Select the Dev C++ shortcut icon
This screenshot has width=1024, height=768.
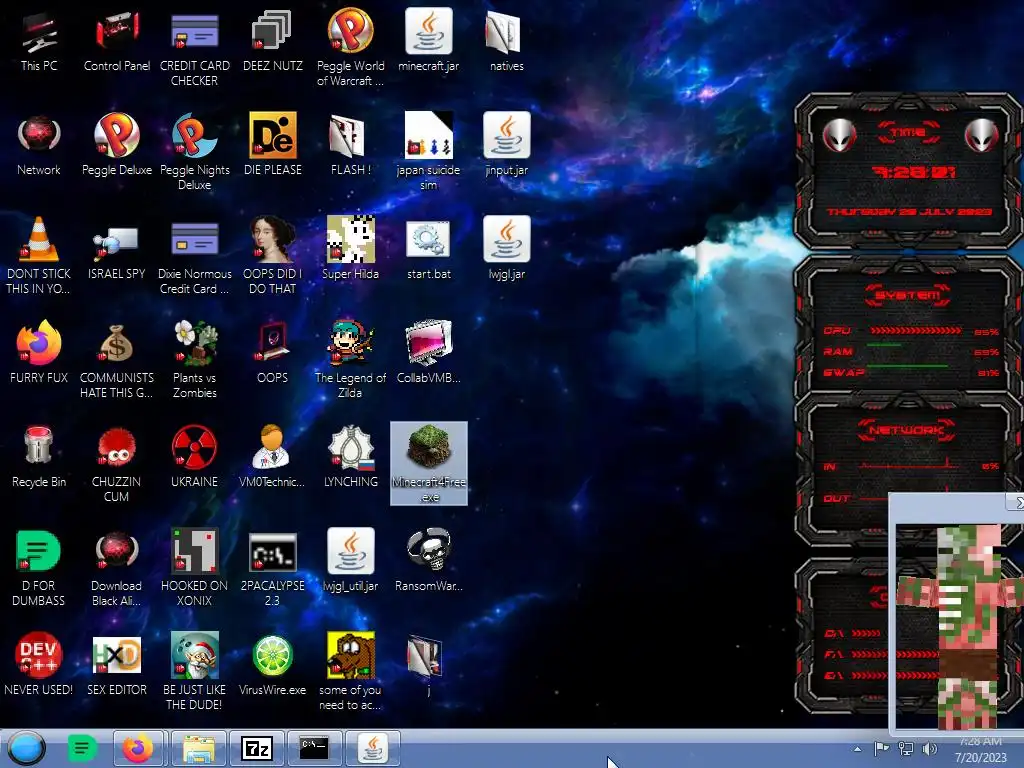[39, 655]
